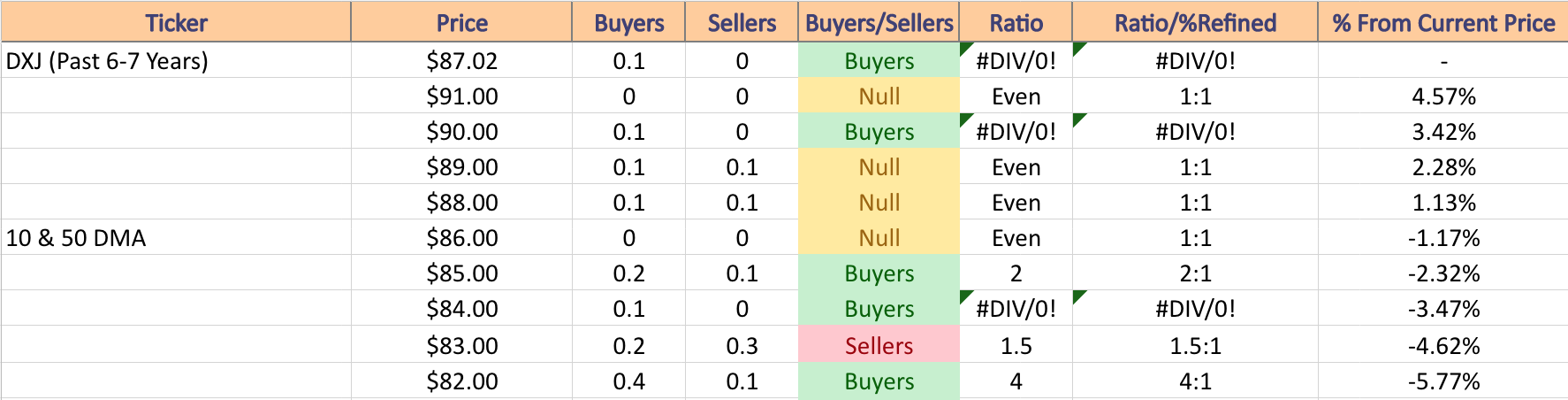Select the red Sellers cell at $83.00
This screenshot has height=400, width=1568.
879,345
